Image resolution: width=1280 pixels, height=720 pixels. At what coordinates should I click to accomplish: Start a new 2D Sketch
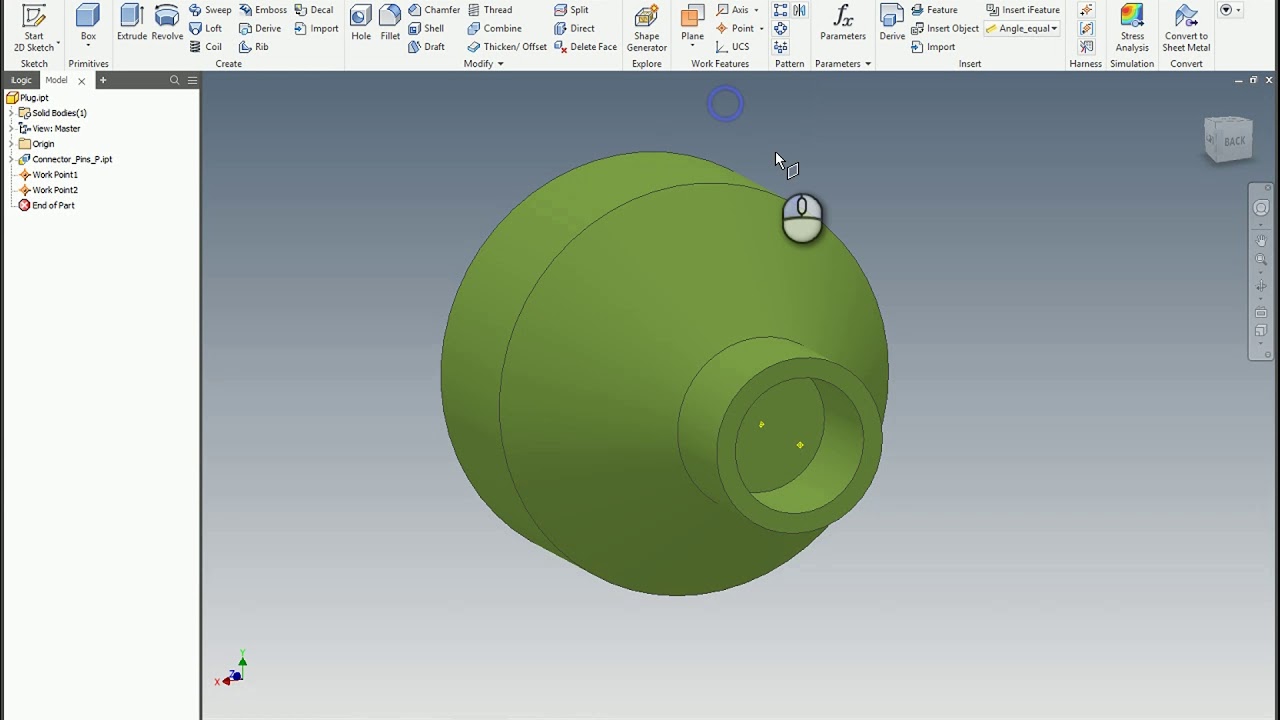coord(34,28)
